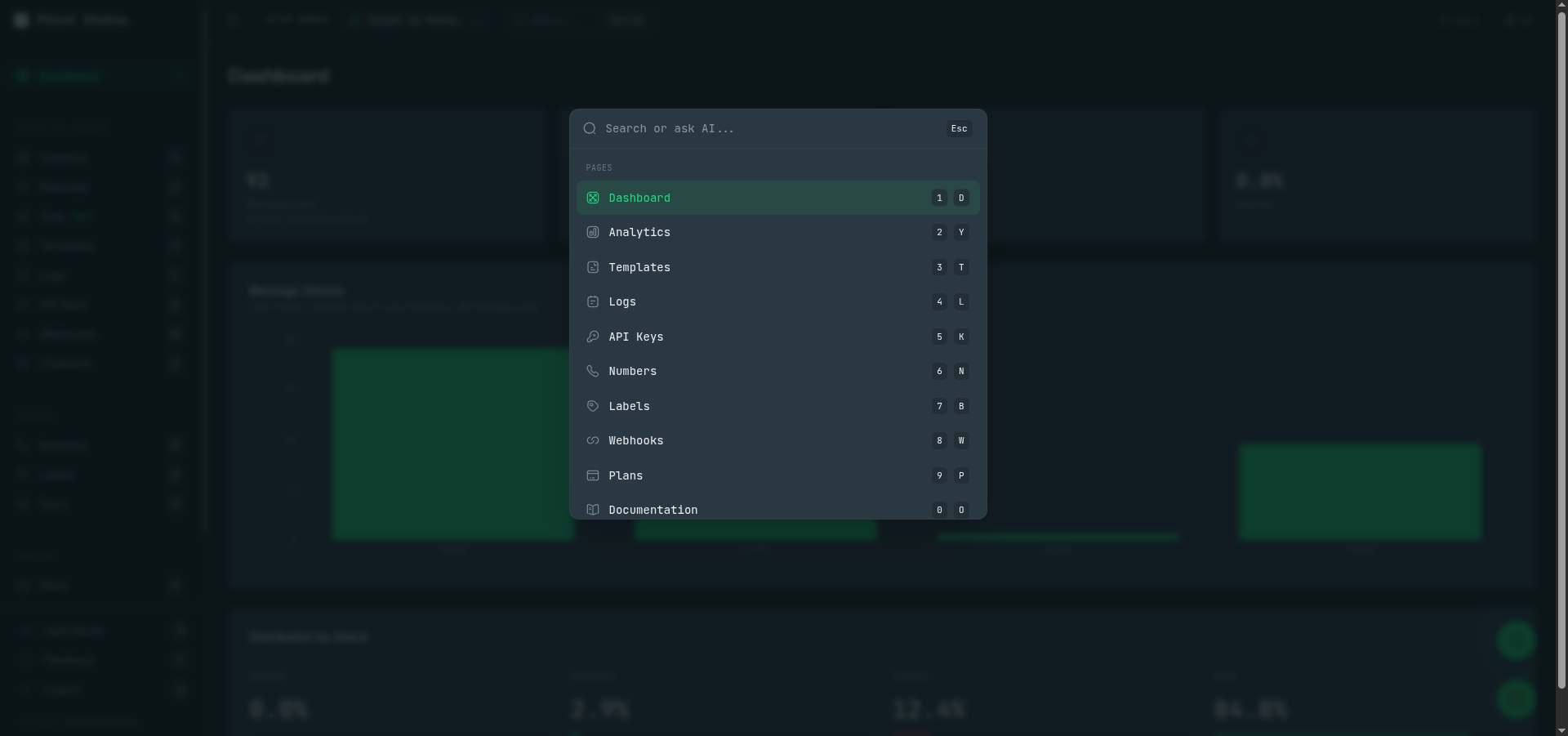Click the Templates document icon
The image size is (1568, 736).
click(x=593, y=267)
